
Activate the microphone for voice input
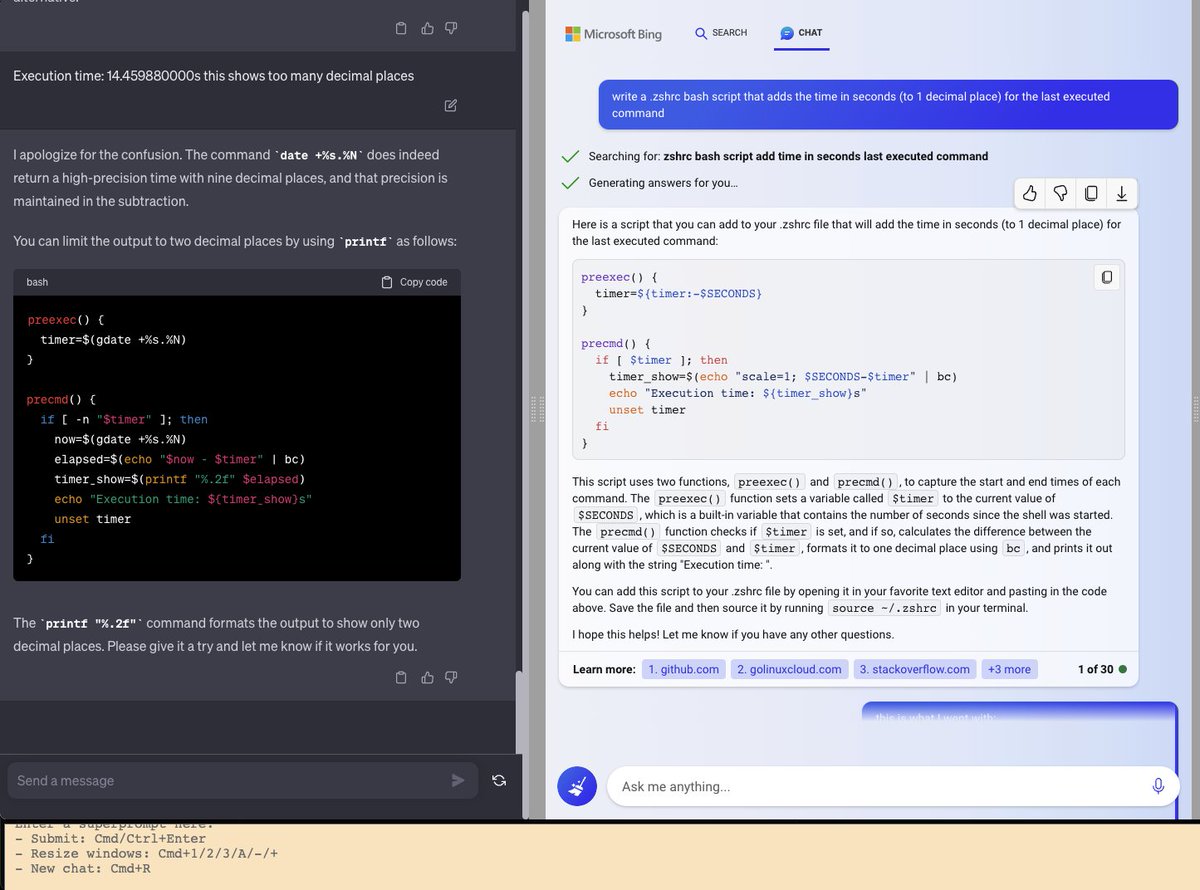tap(1158, 786)
